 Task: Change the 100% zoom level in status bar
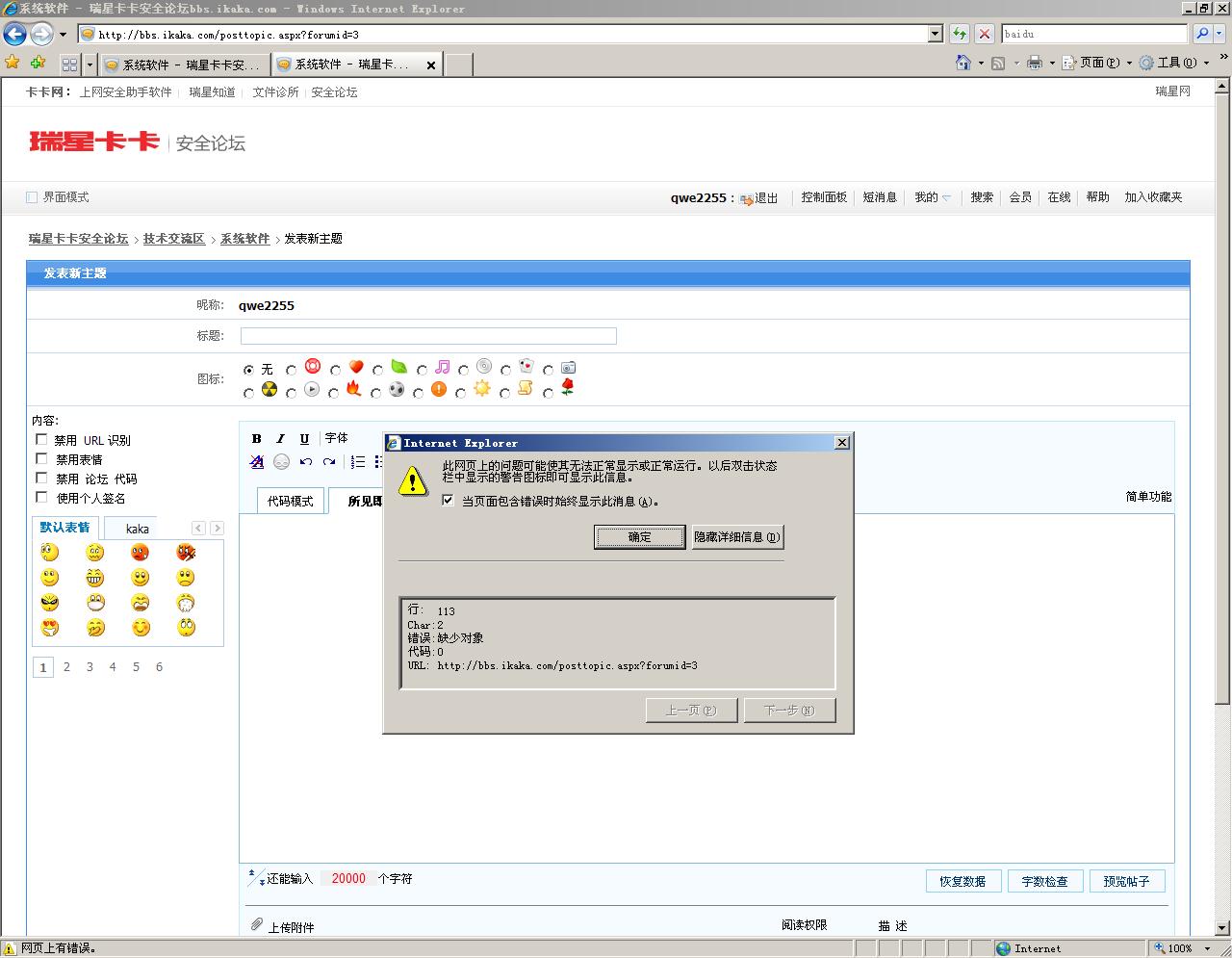(x=1183, y=948)
